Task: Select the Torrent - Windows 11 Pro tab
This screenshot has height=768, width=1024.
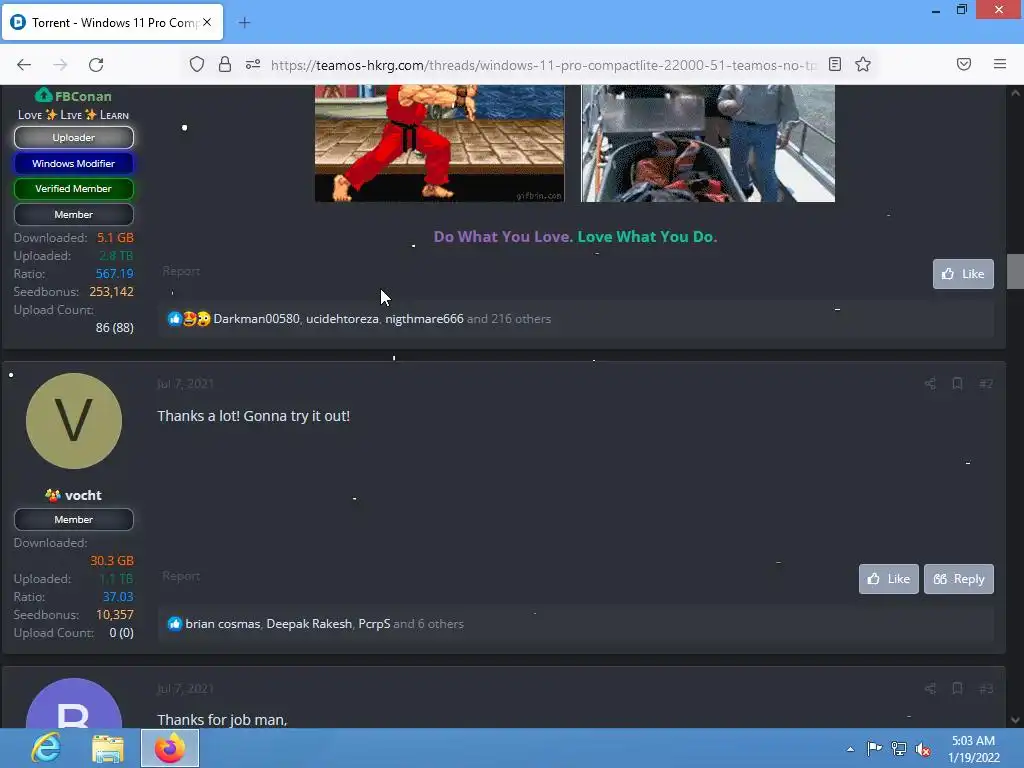Action: click(112, 22)
